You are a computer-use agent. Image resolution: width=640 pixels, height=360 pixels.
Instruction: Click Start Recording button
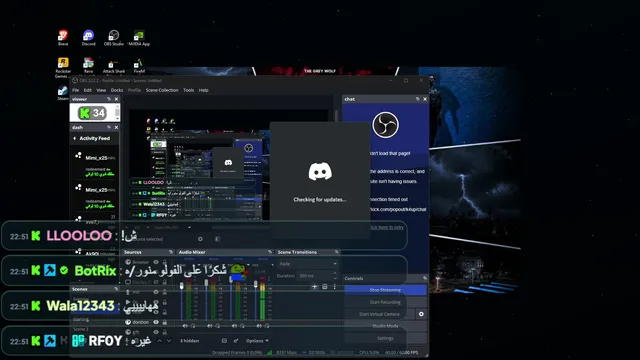(x=385, y=302)
